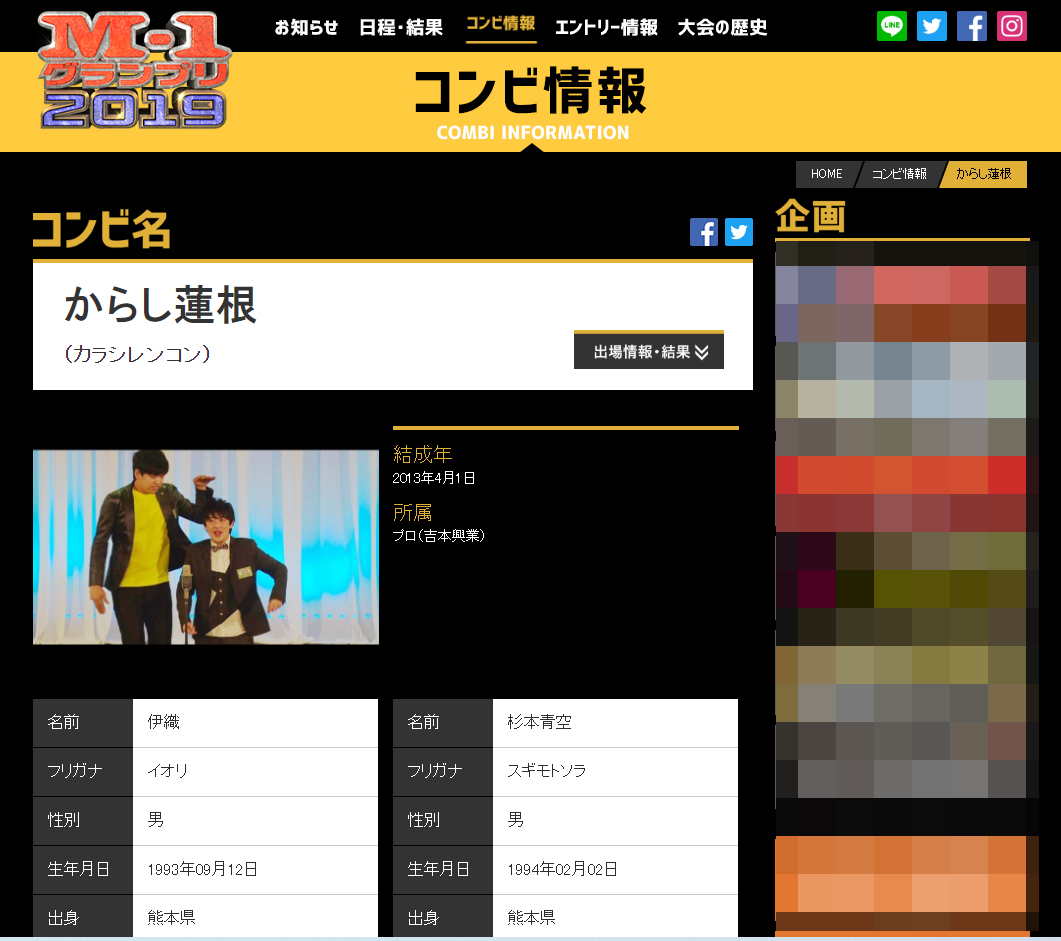Open the お知らせ menu item
1061x941 pixels.
[306, 27]
